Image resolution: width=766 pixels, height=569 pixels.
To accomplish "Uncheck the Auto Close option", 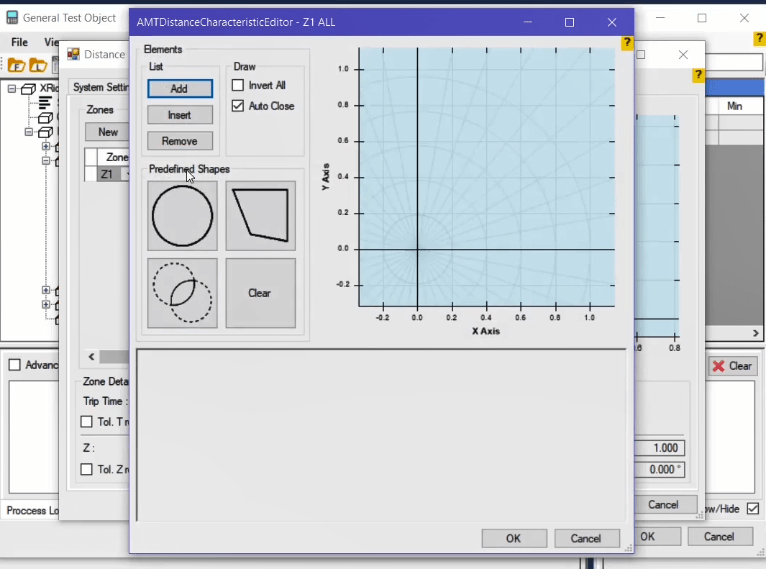I will [x=238, y=106].
